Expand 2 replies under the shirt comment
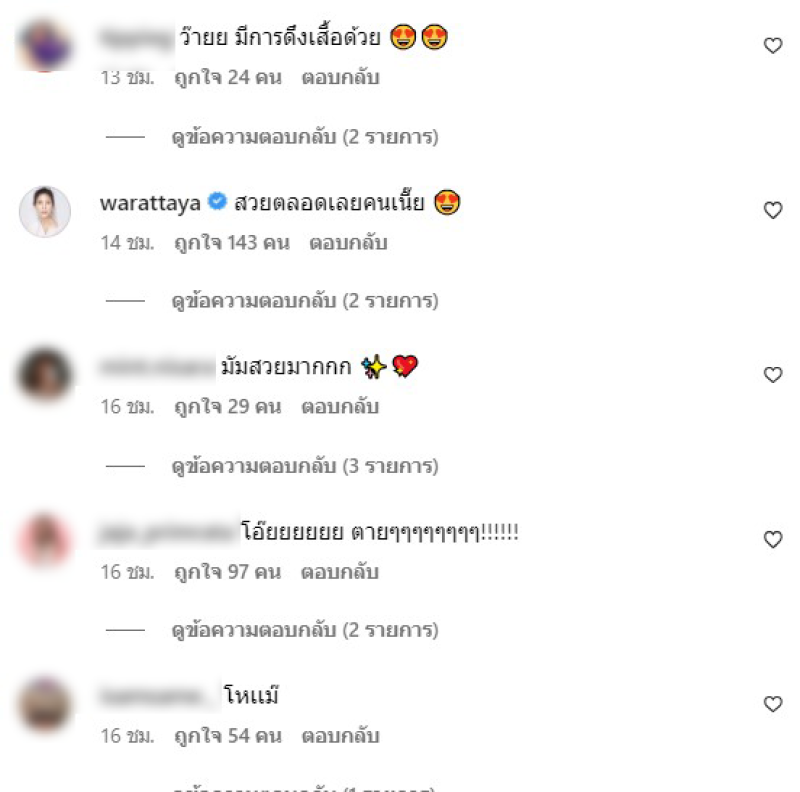The width and height of the screenshot is (800, 792). [305, 137]
